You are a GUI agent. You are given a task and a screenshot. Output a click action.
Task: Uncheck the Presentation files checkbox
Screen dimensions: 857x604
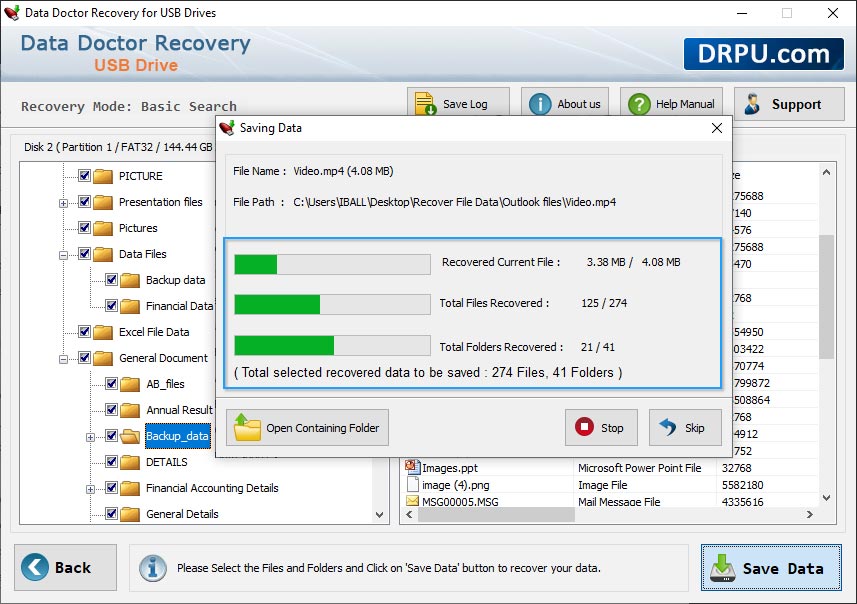pos(84,202)
